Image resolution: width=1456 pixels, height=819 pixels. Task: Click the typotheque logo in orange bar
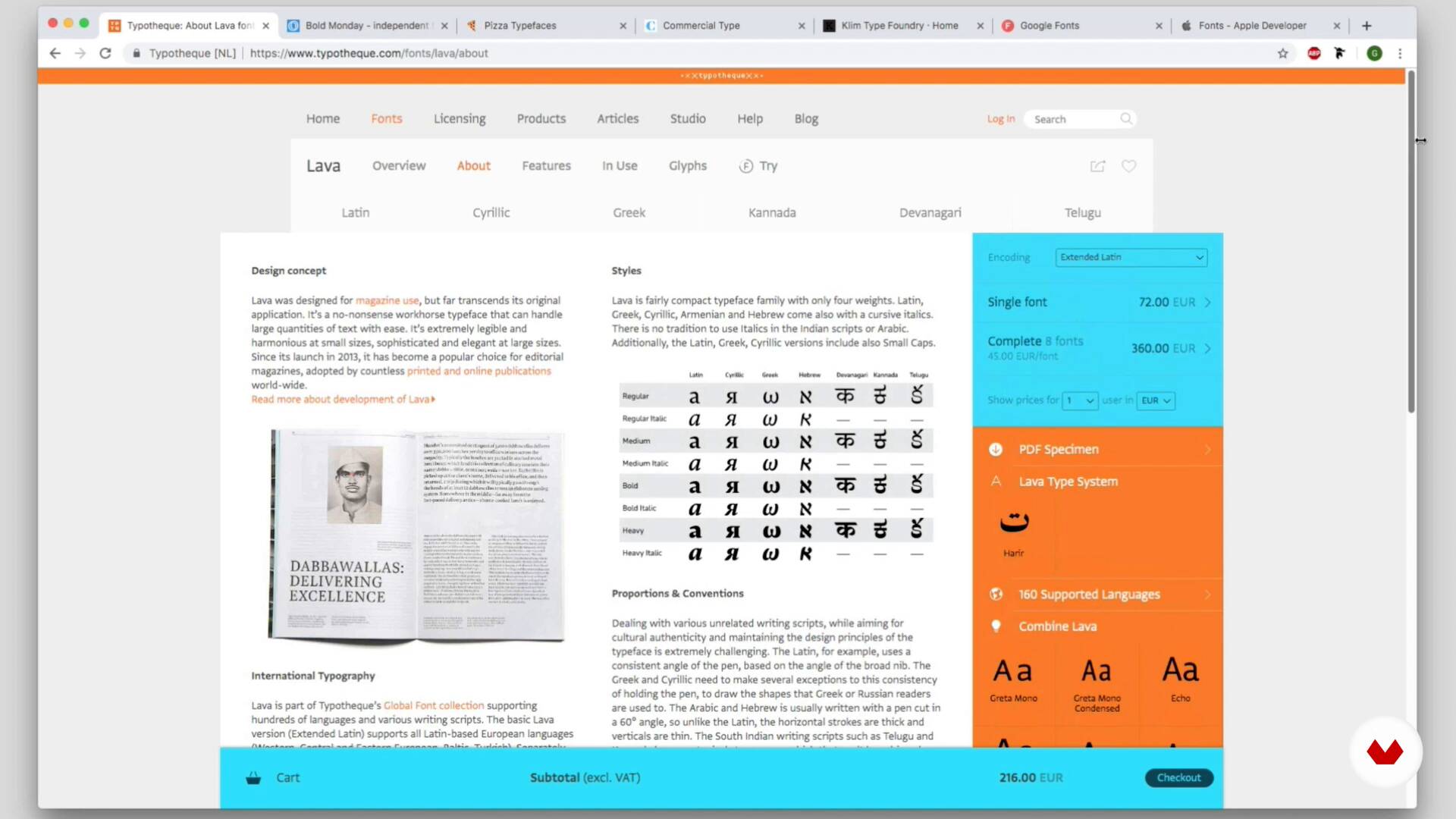coord(721,76)
